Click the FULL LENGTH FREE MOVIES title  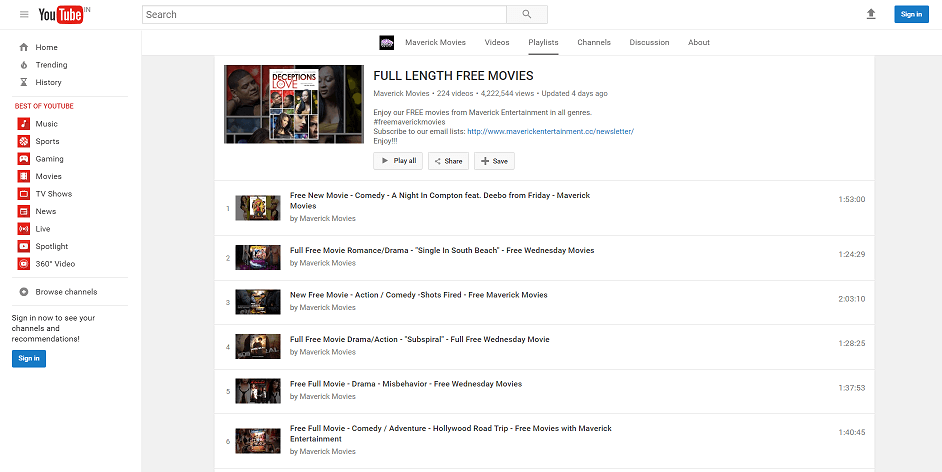(x=453, y=76)
